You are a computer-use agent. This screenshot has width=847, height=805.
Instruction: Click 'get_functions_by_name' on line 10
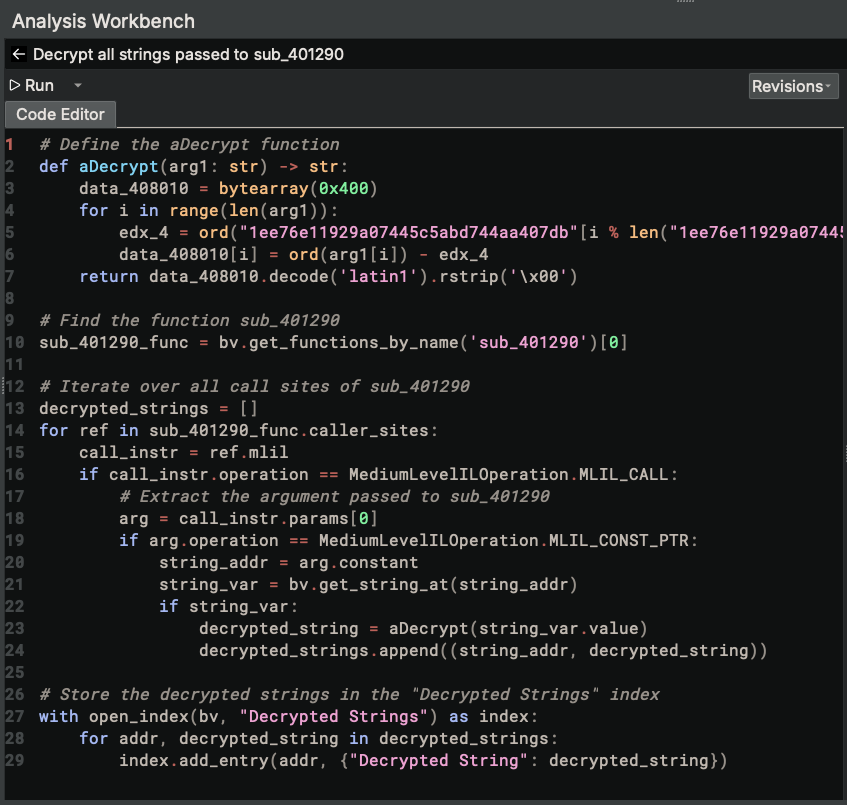pos(354,343)
